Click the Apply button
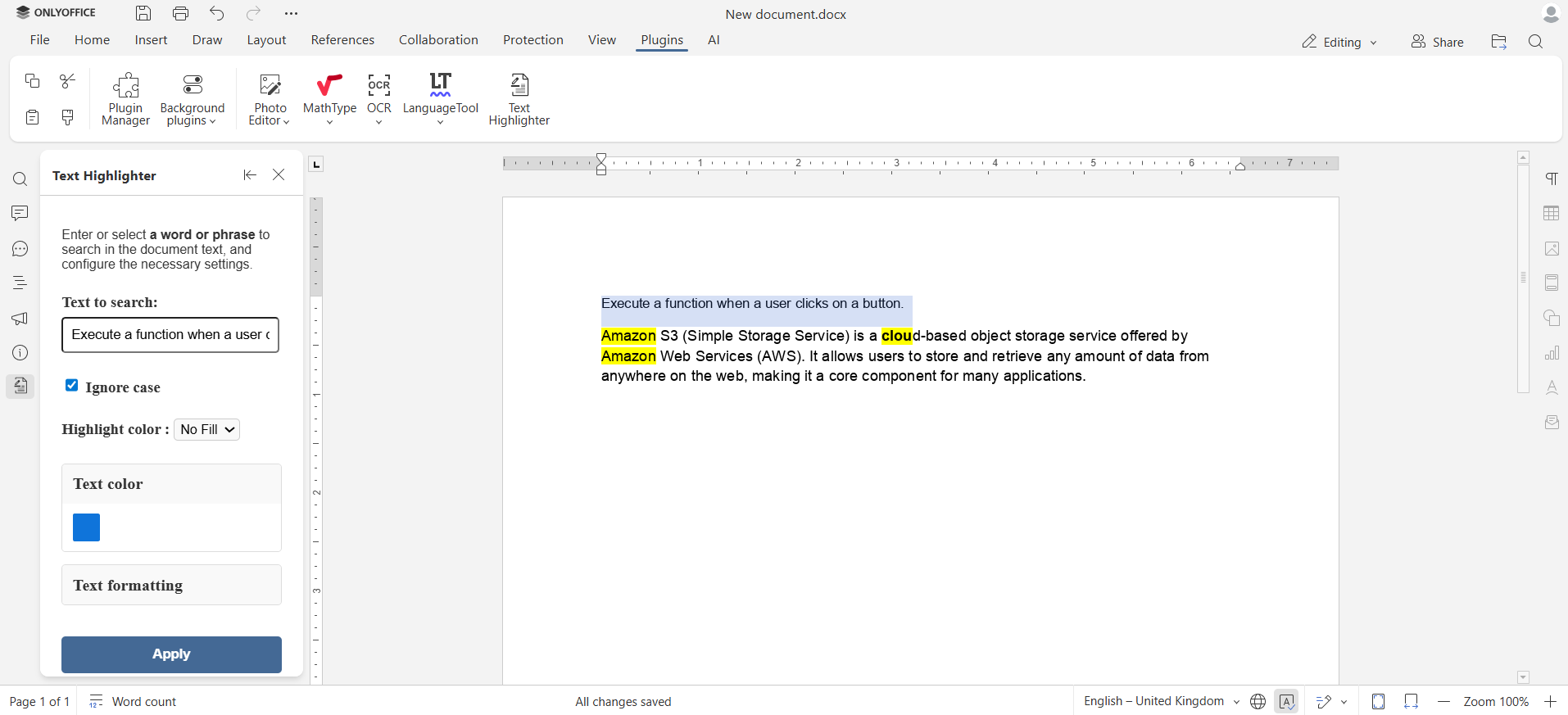Viewport: 1568px width, 715px height. coord(171,654)
